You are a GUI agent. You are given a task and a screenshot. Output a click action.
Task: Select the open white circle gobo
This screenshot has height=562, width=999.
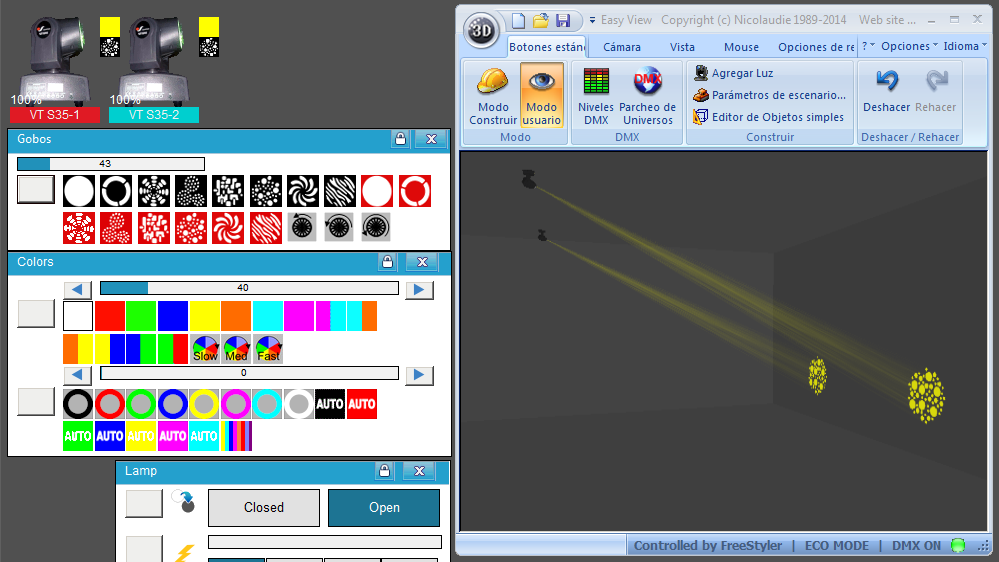click(x=79, y=191)
